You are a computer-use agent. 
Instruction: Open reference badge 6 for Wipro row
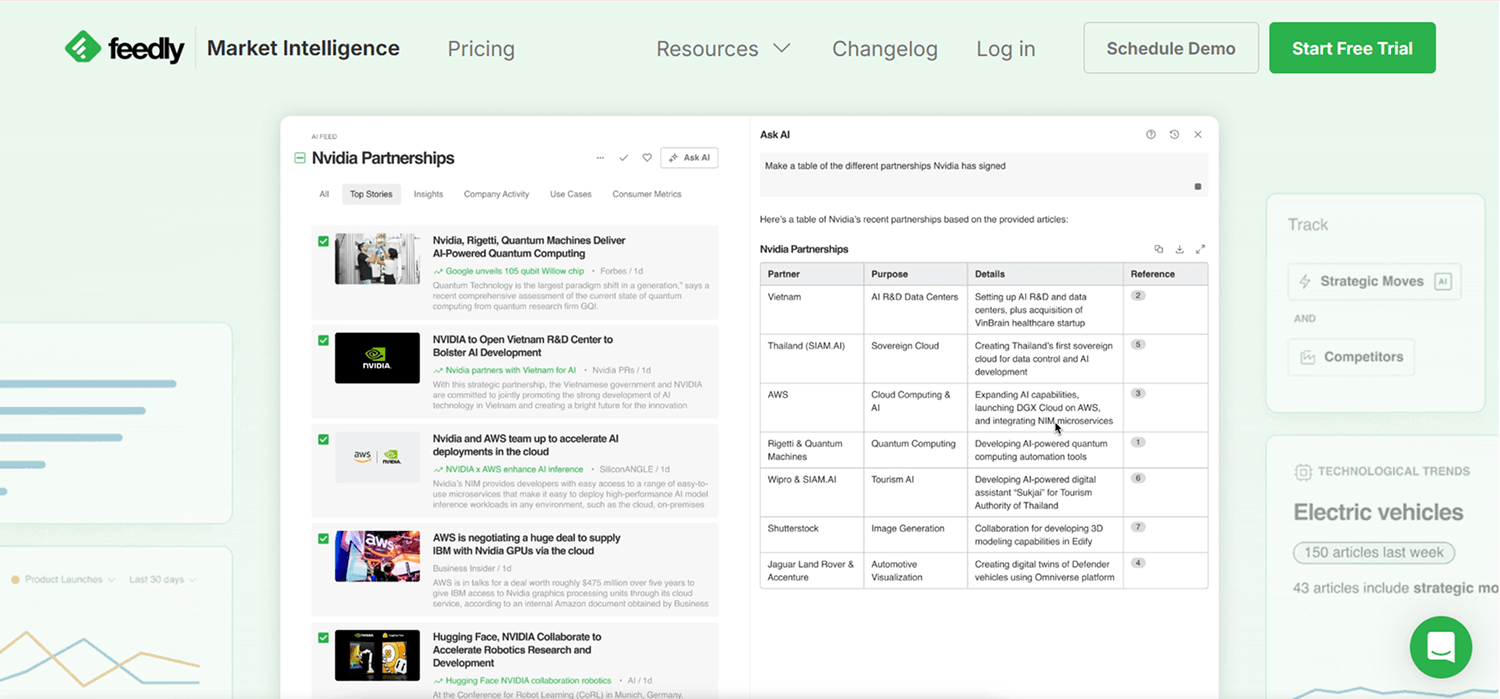1138,479
